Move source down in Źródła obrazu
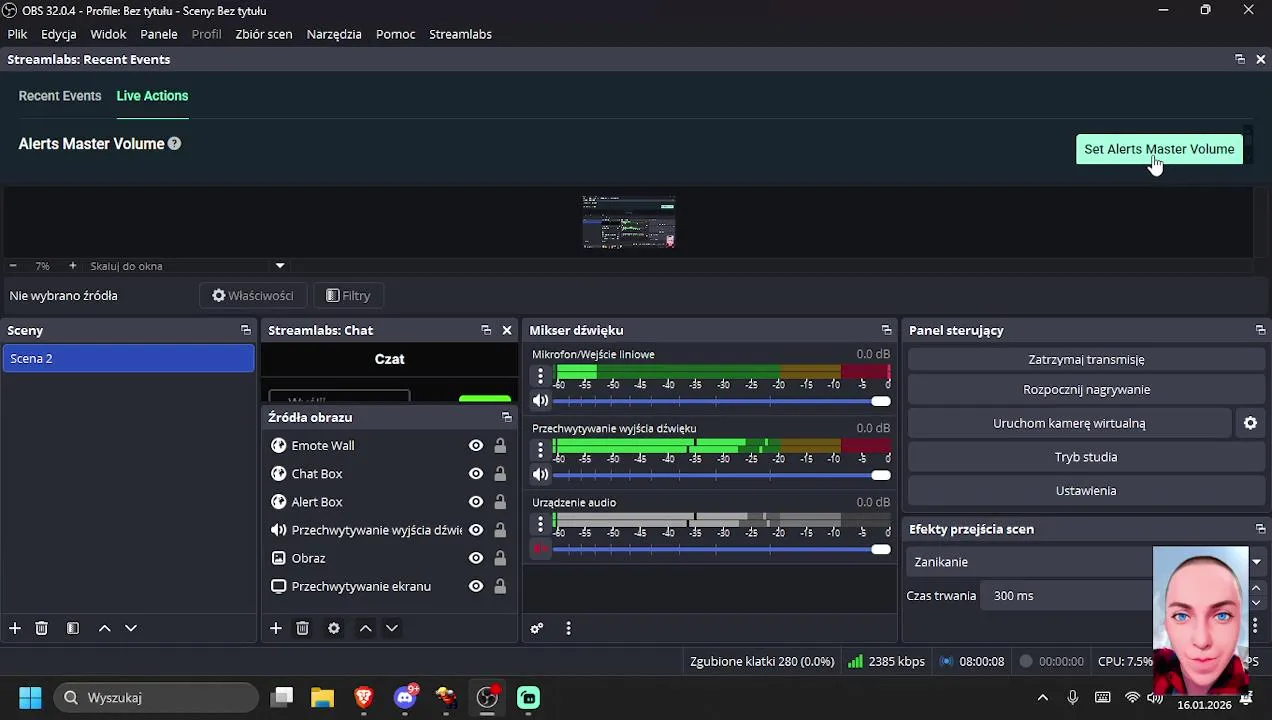Screen dimensions: 1272x720 [391, 628]
